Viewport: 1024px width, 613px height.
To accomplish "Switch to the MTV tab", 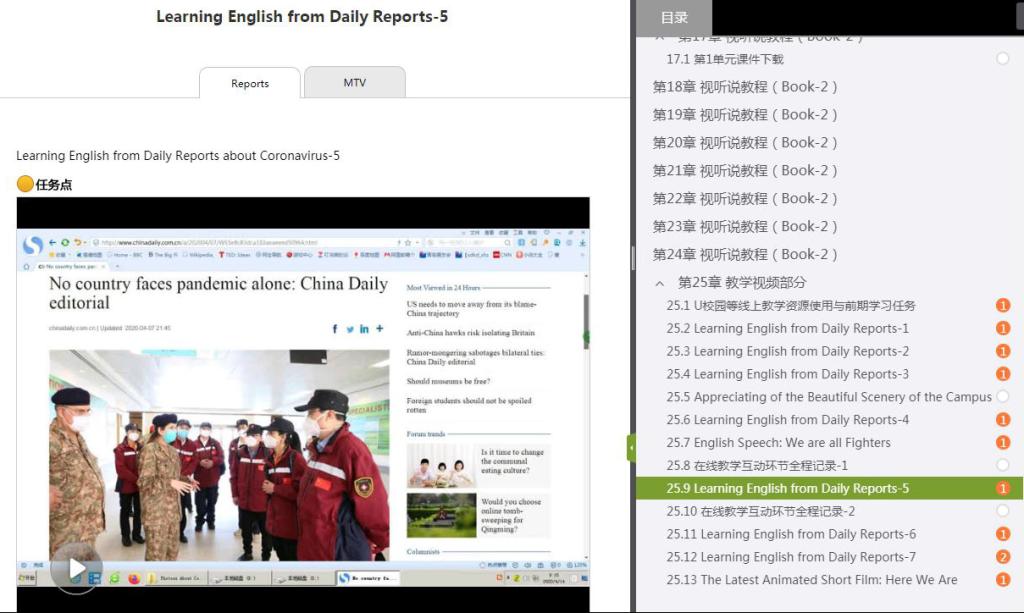I will (x=354, y=83).
